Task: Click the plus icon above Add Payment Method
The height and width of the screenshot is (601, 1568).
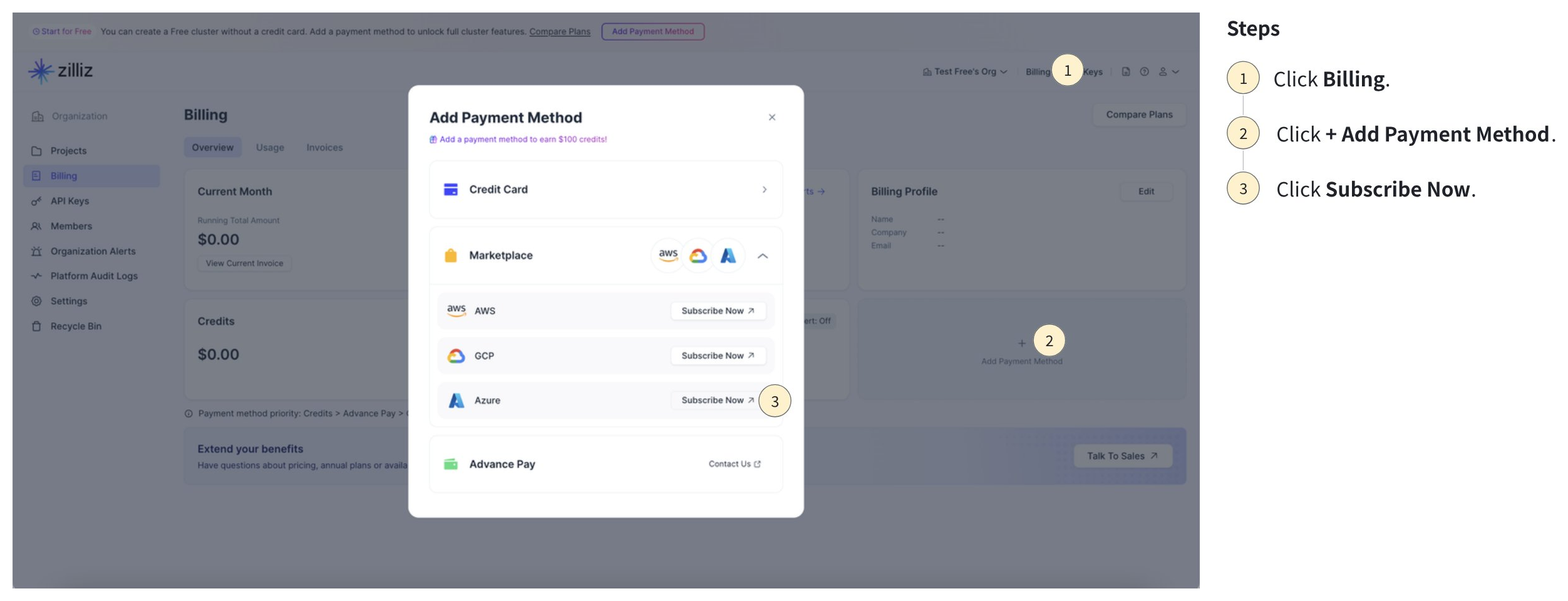Action: 1021,343
